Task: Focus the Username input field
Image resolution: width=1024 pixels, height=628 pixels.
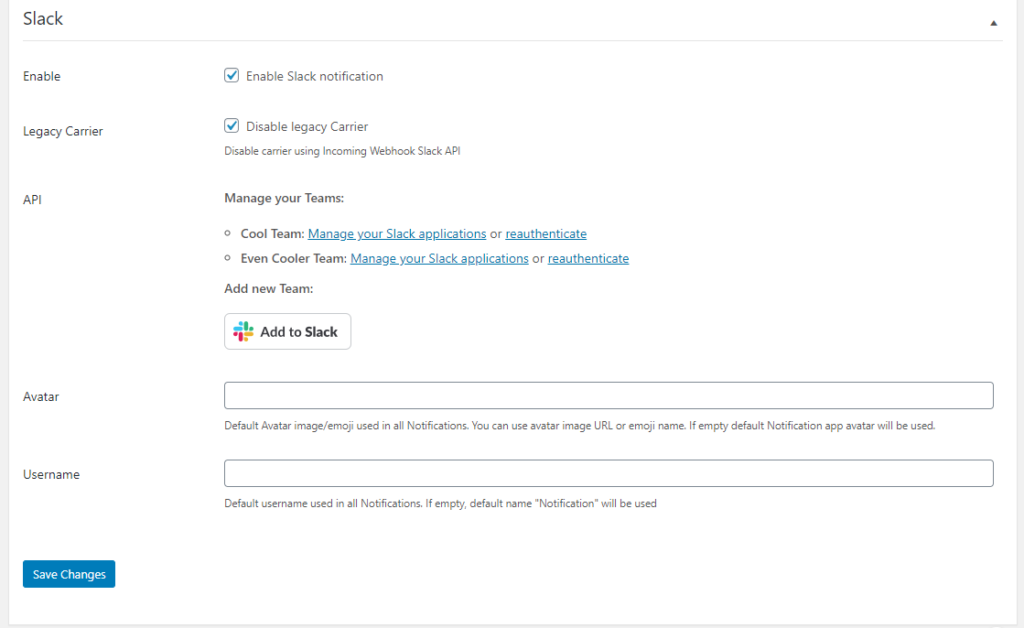Action: [608, 473]
